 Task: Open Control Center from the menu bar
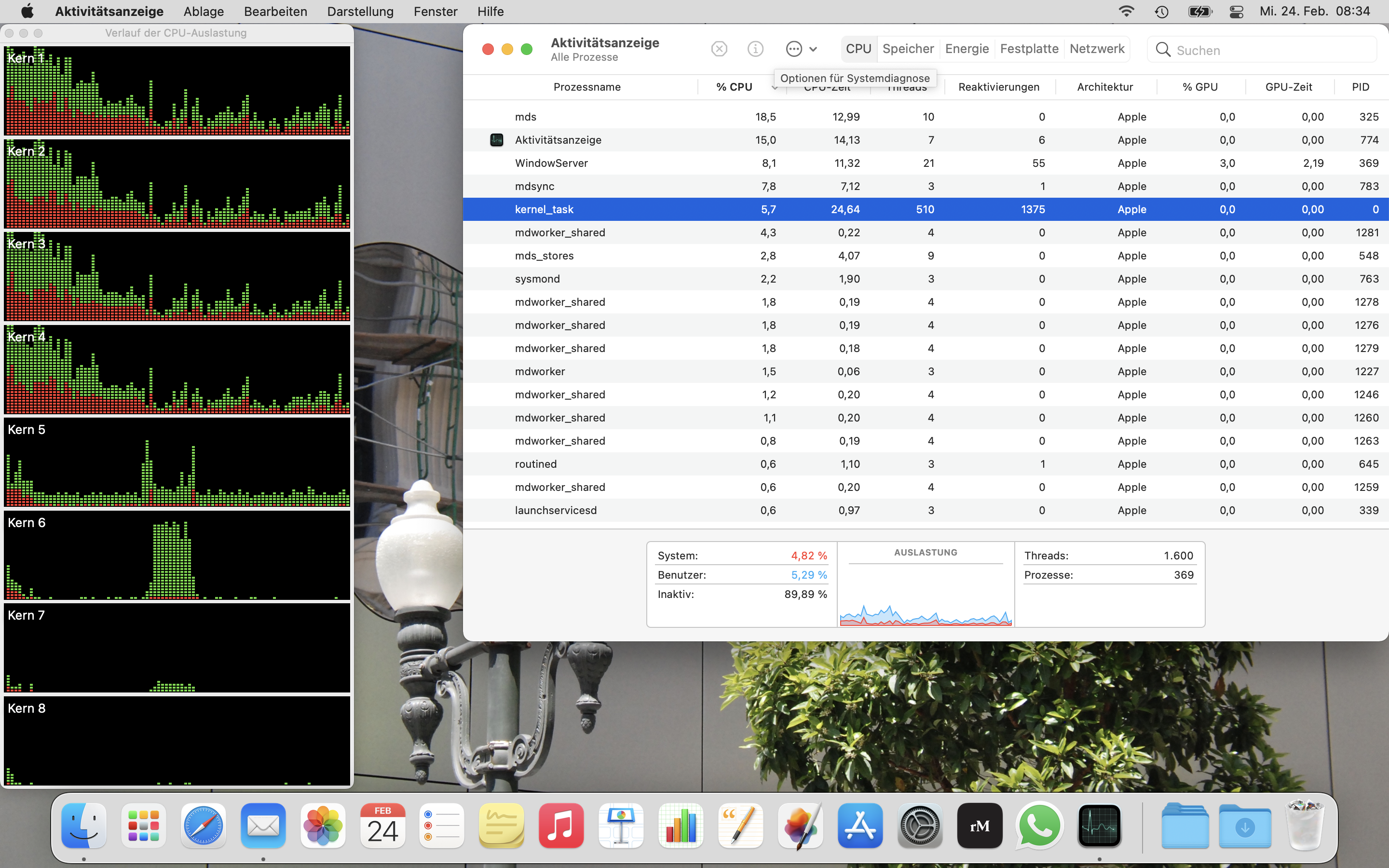pos(1236,12)
